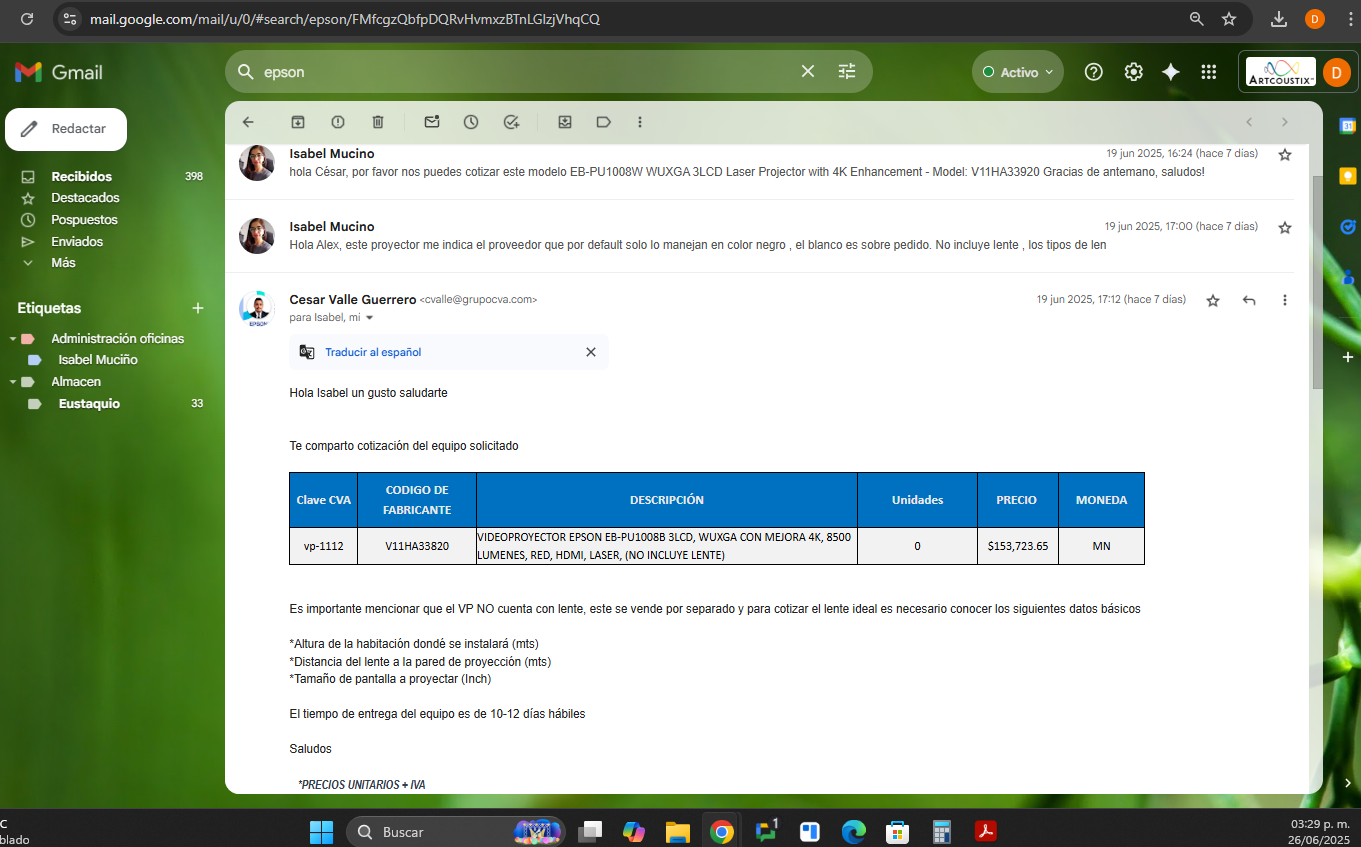The image size is (1361, 847).
Task: Show recipient details for para Isabel
Action: coord(369,318)
